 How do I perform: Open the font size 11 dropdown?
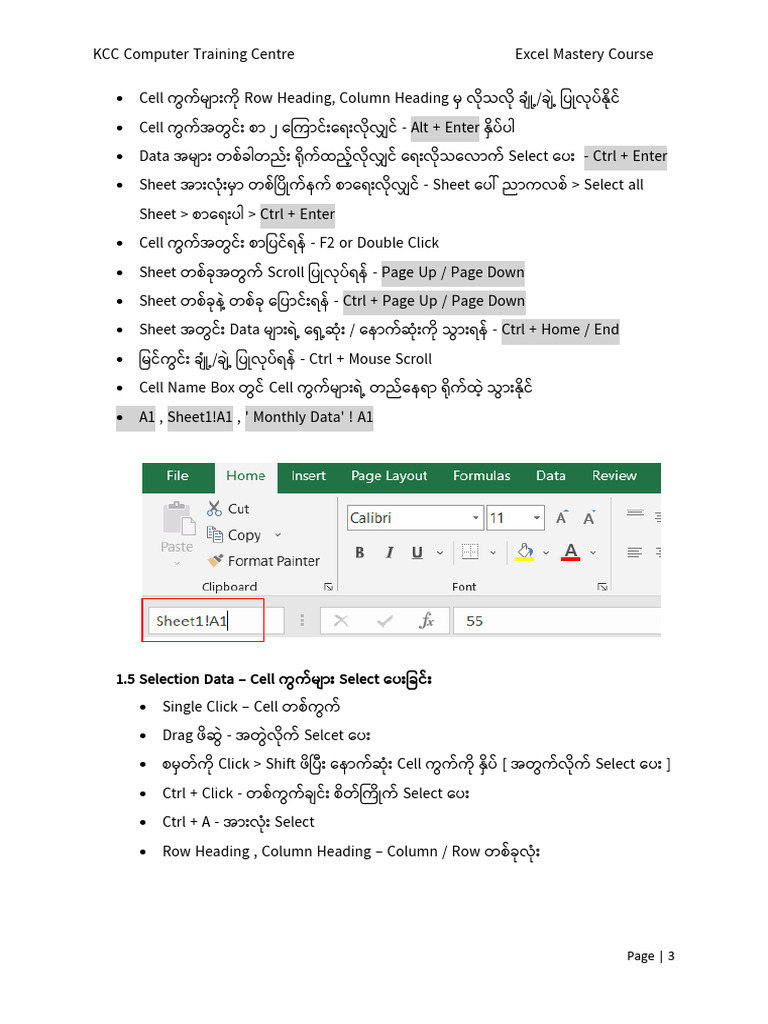pos(537,518)
